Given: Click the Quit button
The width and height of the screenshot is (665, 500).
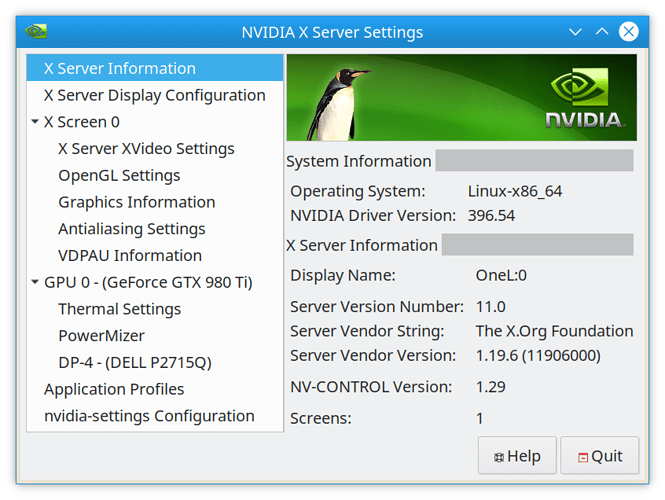Looking at the screenshot, I should tap(599, 455).
